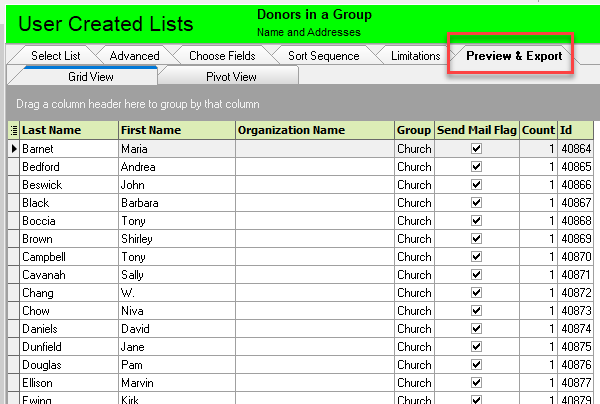Toggle Send Mail Flag for Niva Chow

pos(476,311)
